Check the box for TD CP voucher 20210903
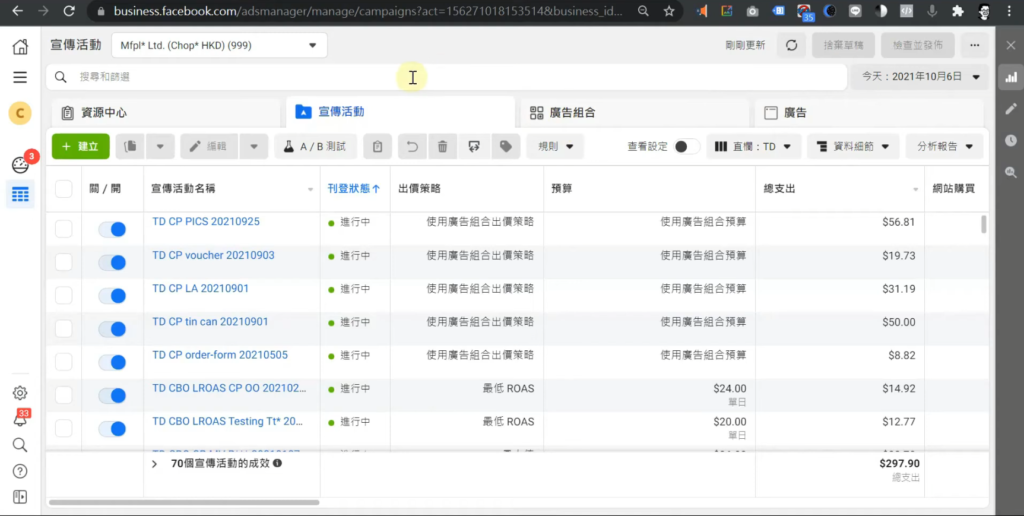This screenshot has height=516, width=1024. [x=64, y=262]
